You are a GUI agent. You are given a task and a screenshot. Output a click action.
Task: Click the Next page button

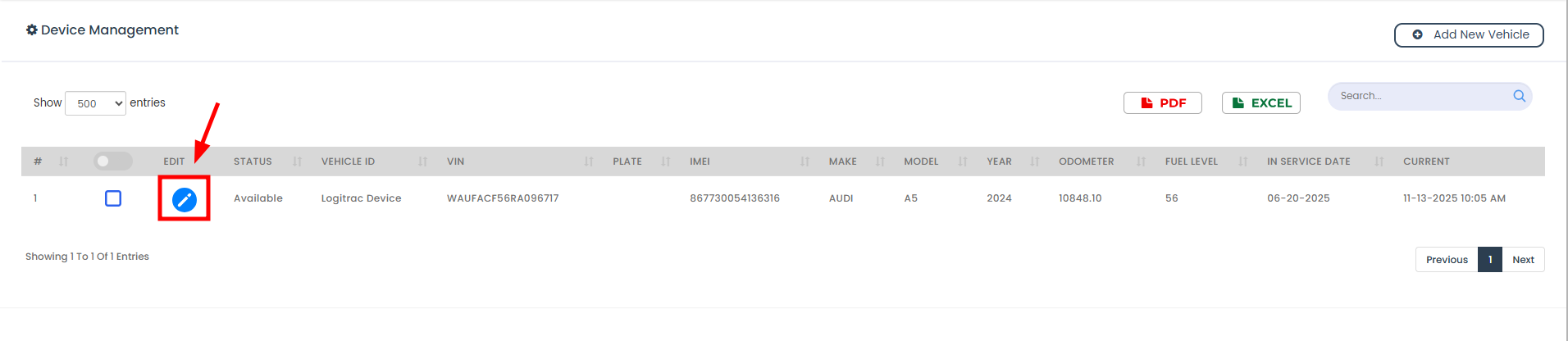(x=1523, y=260)
